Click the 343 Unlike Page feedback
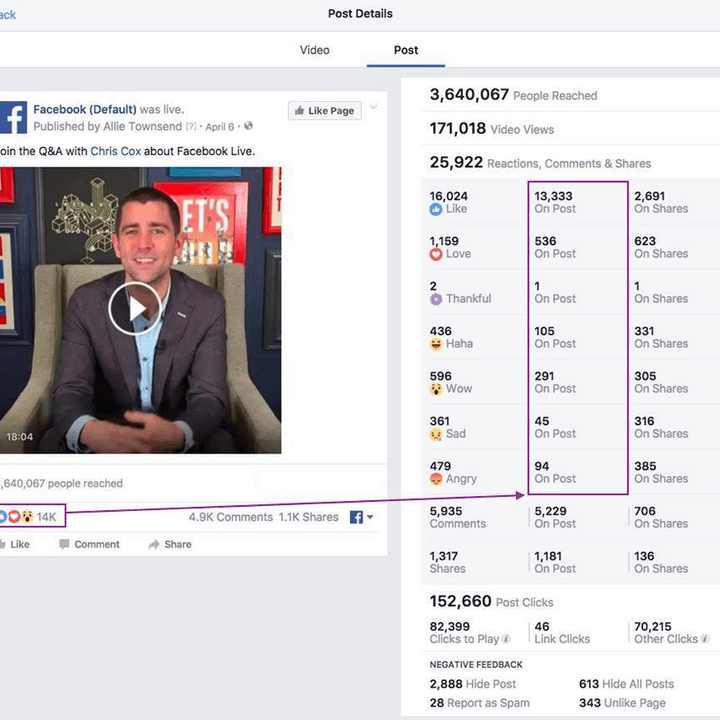 coord(622,703)
